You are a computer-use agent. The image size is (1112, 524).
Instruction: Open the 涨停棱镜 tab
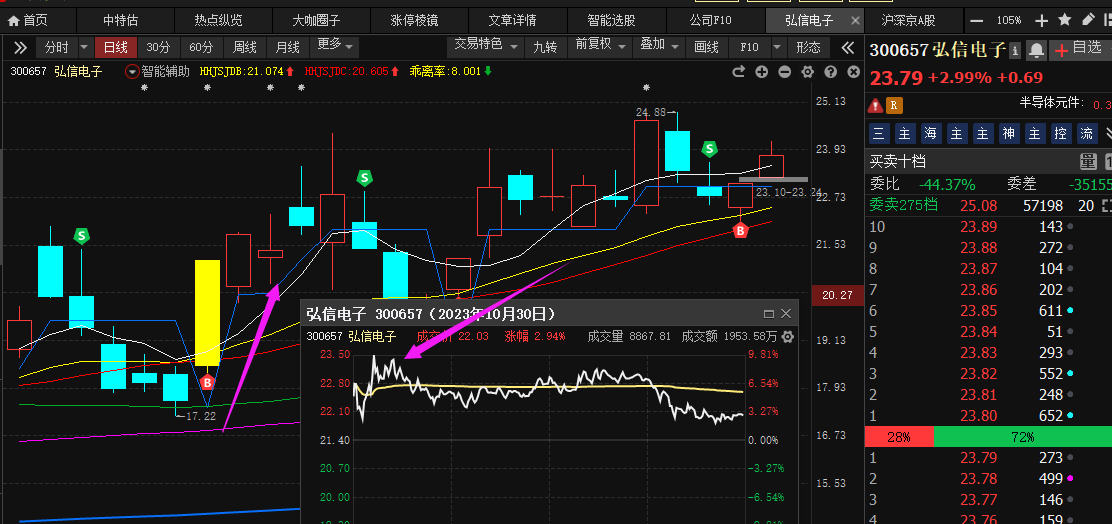pyautogui.click(x=415, y=20)
